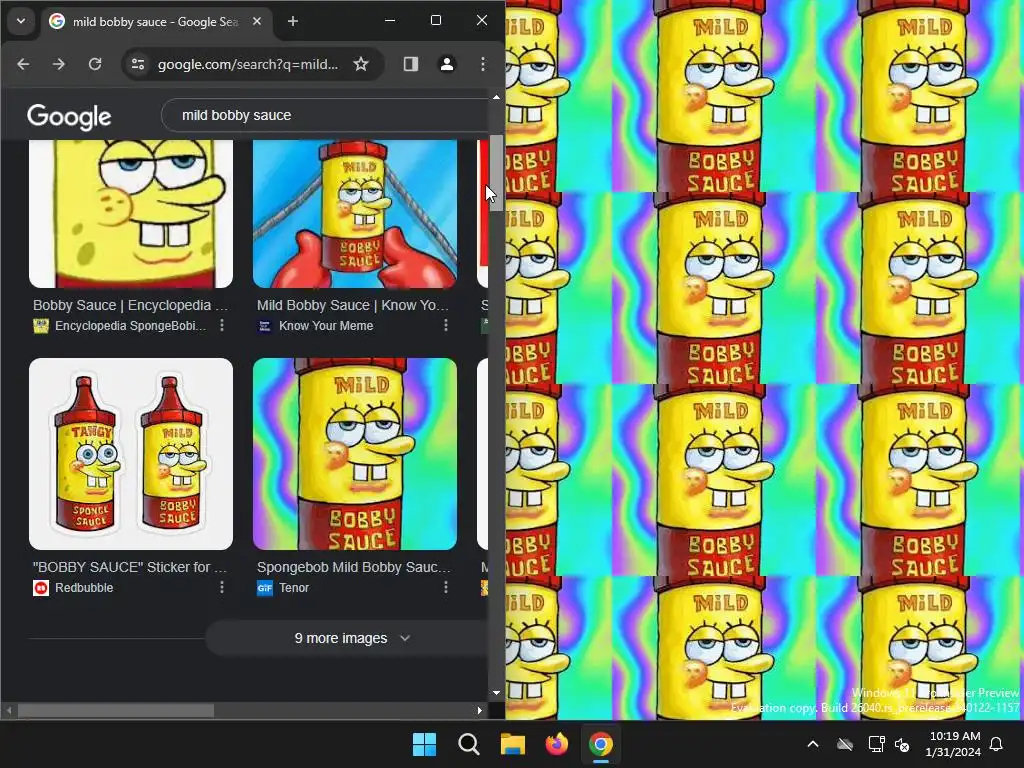Image resolution: width=1024 pixels, height=768 pixels.
Task: Open options menu for Redbubble result
Action: [x=222, y=587]
